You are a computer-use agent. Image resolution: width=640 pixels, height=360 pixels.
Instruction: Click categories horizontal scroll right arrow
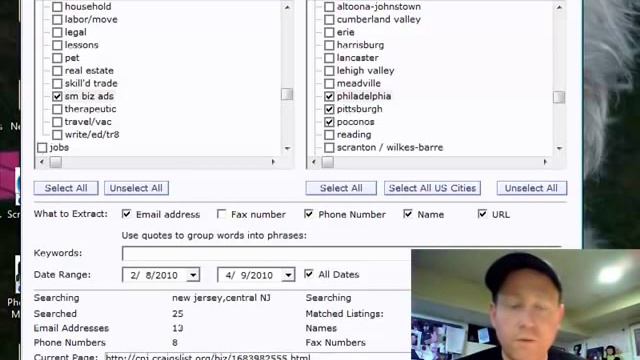tap(273, 162)
